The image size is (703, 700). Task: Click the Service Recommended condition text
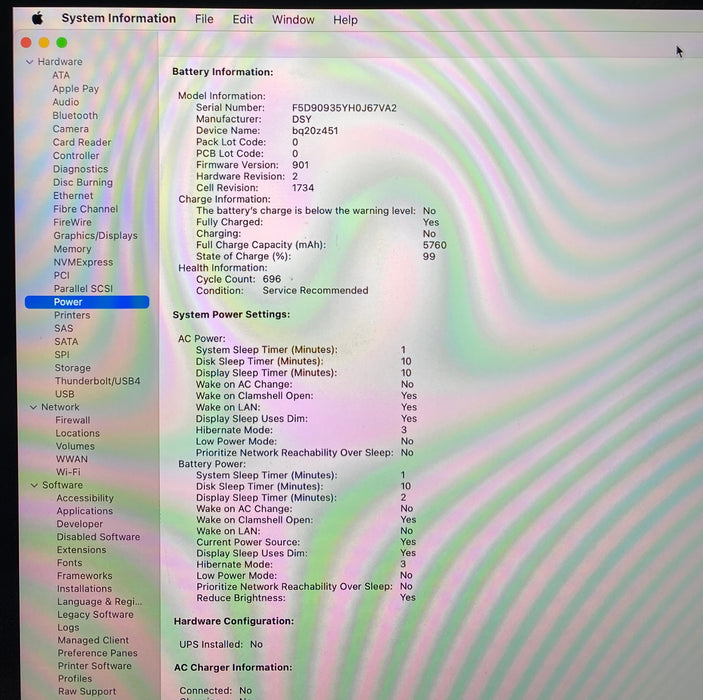(x=316, y=291)
